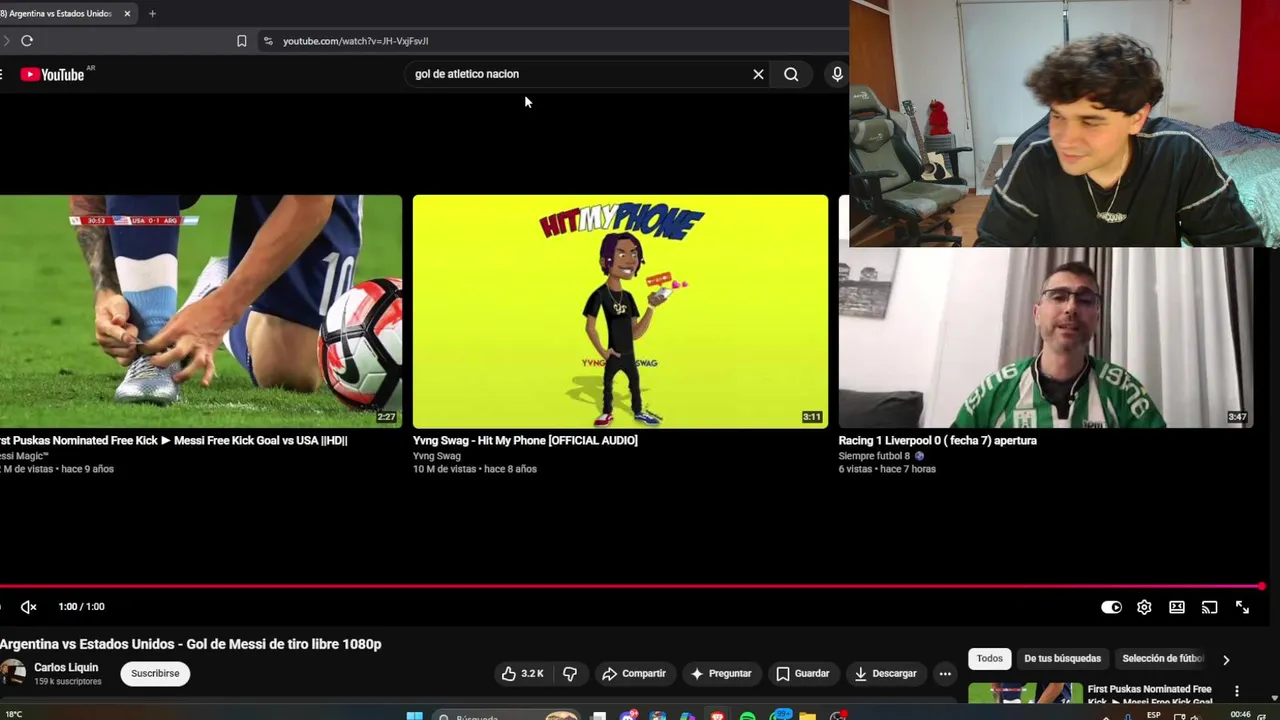The height and width of the screenshot is (720, 1280).
Task: Open the Siempre futbol 8 channel name
Action: tap(874, 456)
